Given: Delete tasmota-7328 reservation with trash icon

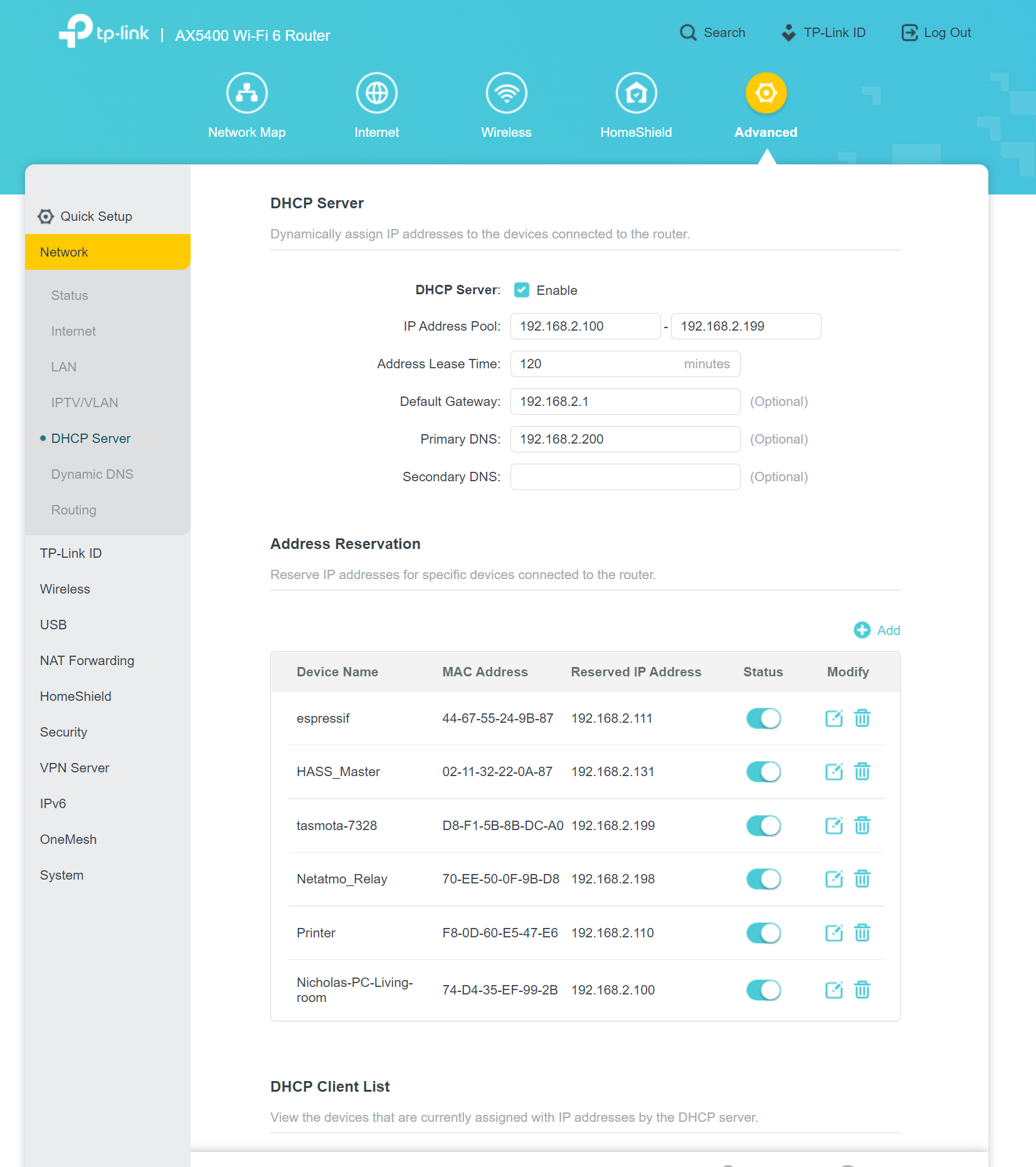Looking at the screenshot, I should [862, 826].
